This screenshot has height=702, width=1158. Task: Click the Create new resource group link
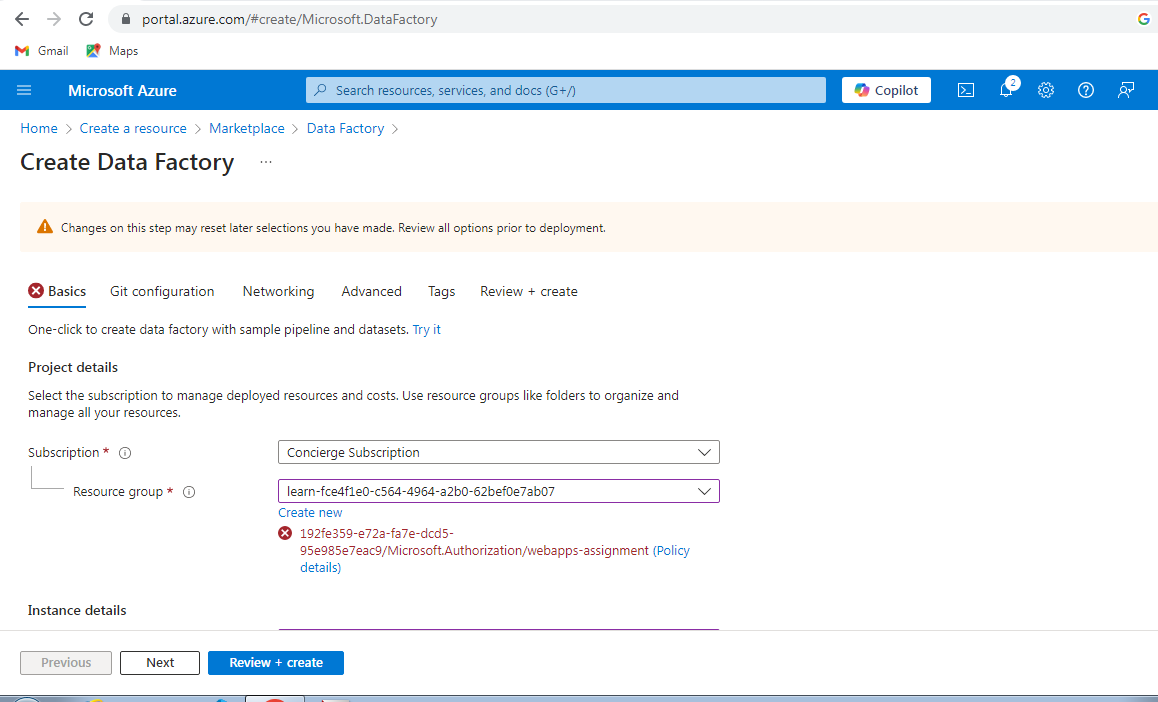click(310, 512)
